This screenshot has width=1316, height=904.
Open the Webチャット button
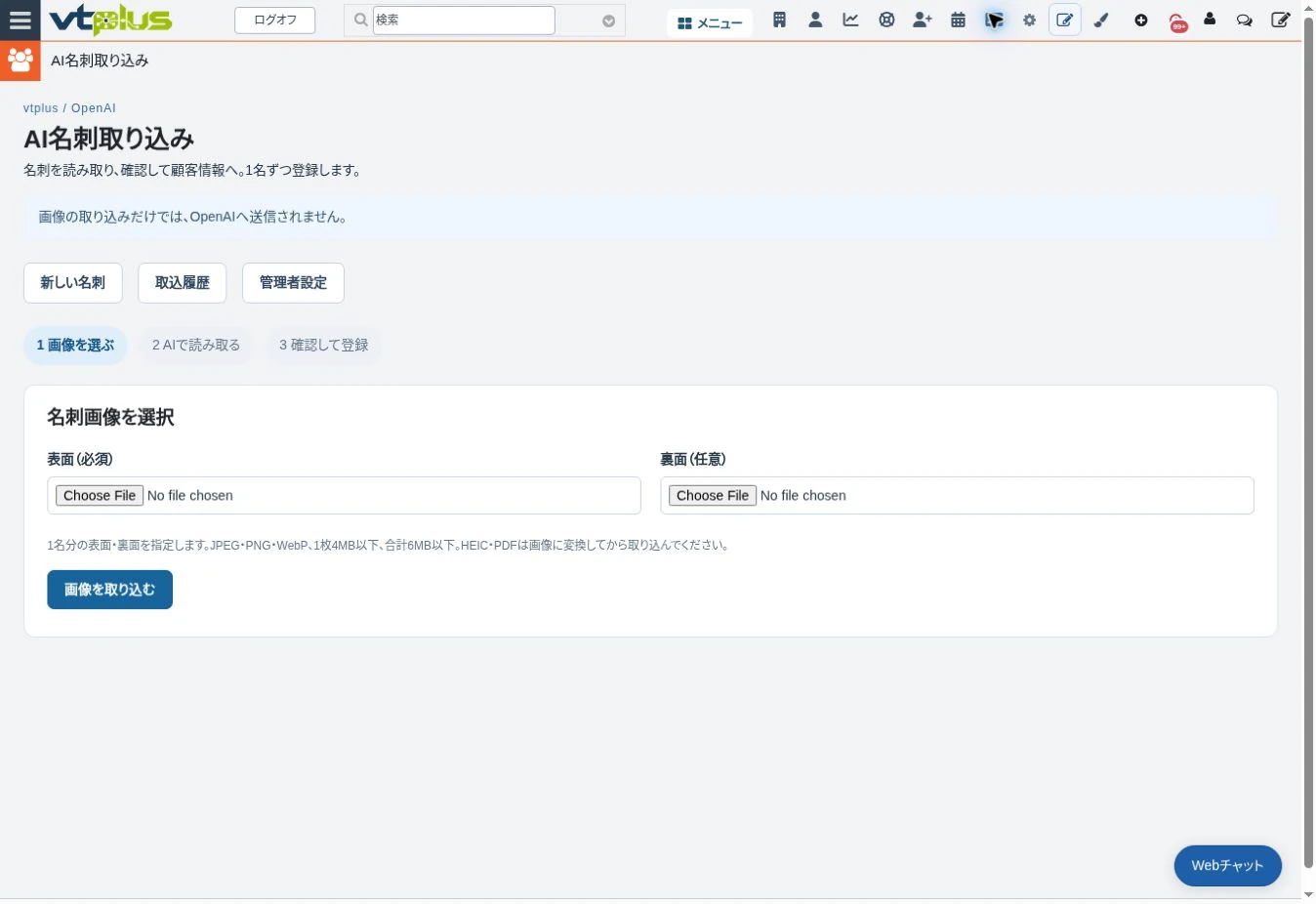tap(1227, 866)
